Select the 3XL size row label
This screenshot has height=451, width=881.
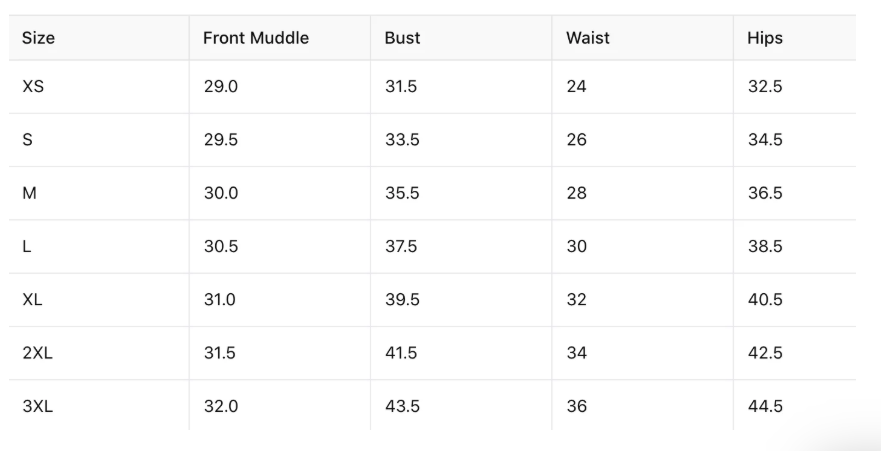click(x=37, y=406)
